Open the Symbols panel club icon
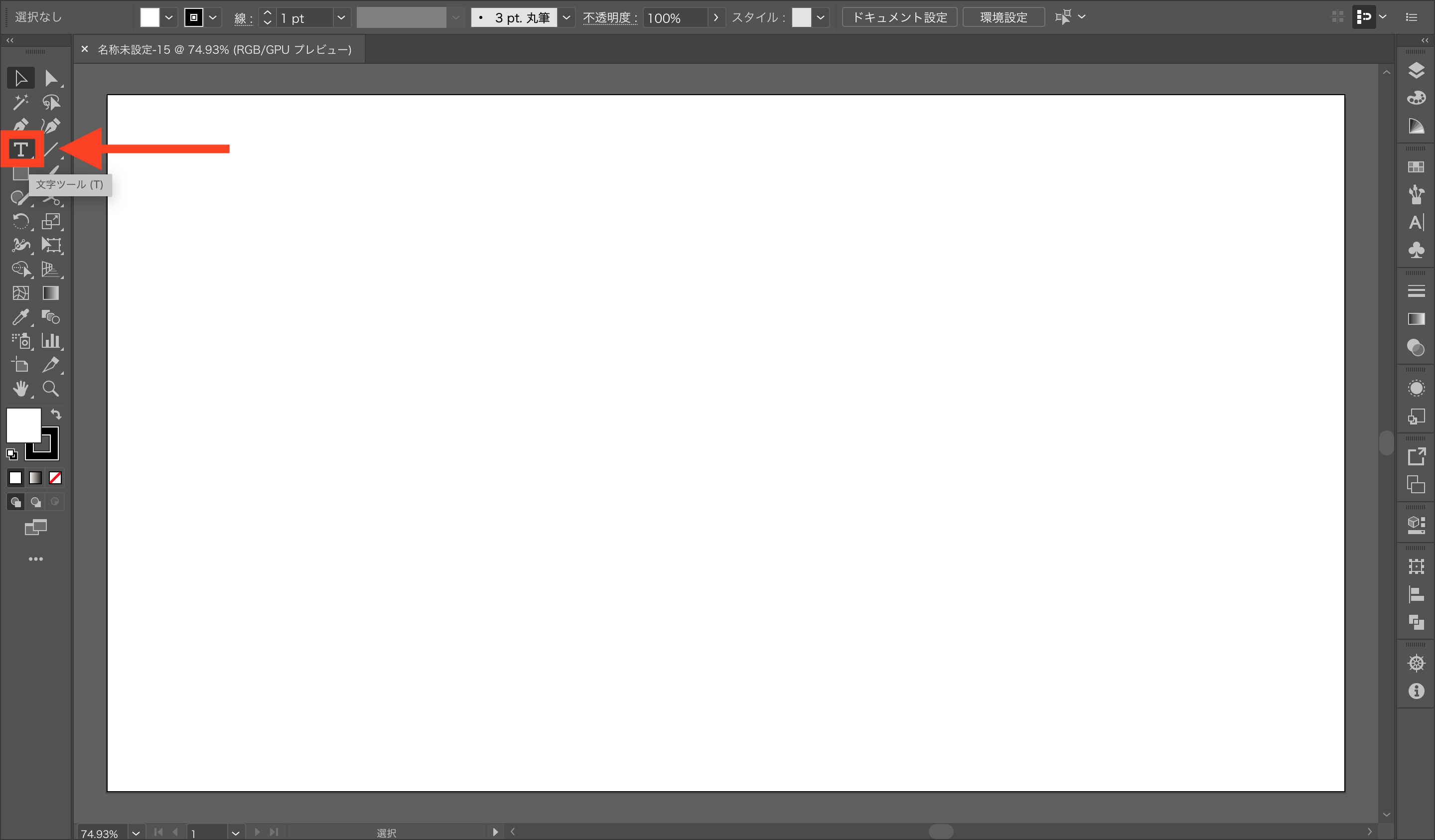Image resolution: width=1435 pixels, height=840 pixels. coord(1416,250)
